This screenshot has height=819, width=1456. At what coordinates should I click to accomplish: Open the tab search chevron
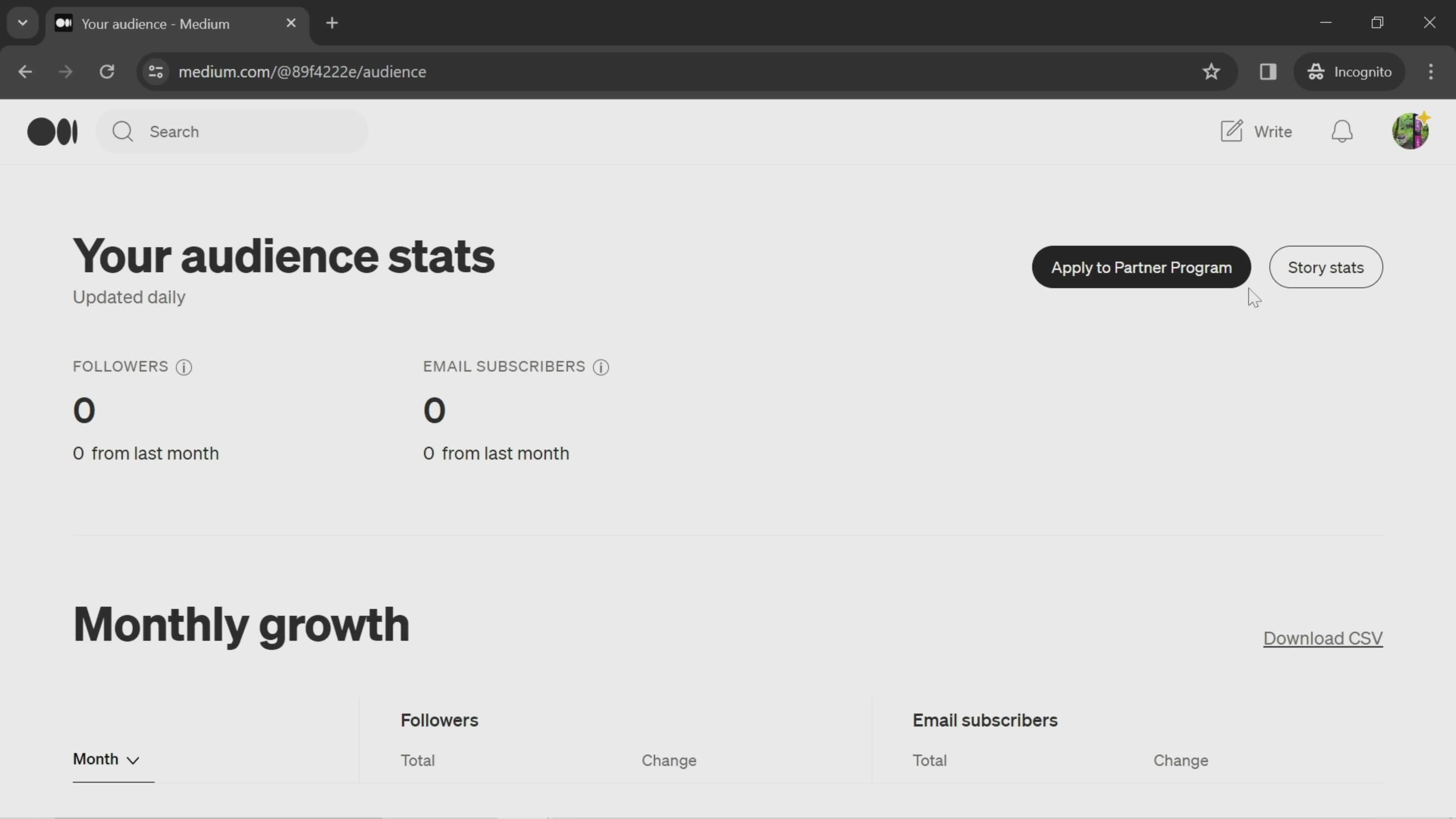click(x=22, y=23)
